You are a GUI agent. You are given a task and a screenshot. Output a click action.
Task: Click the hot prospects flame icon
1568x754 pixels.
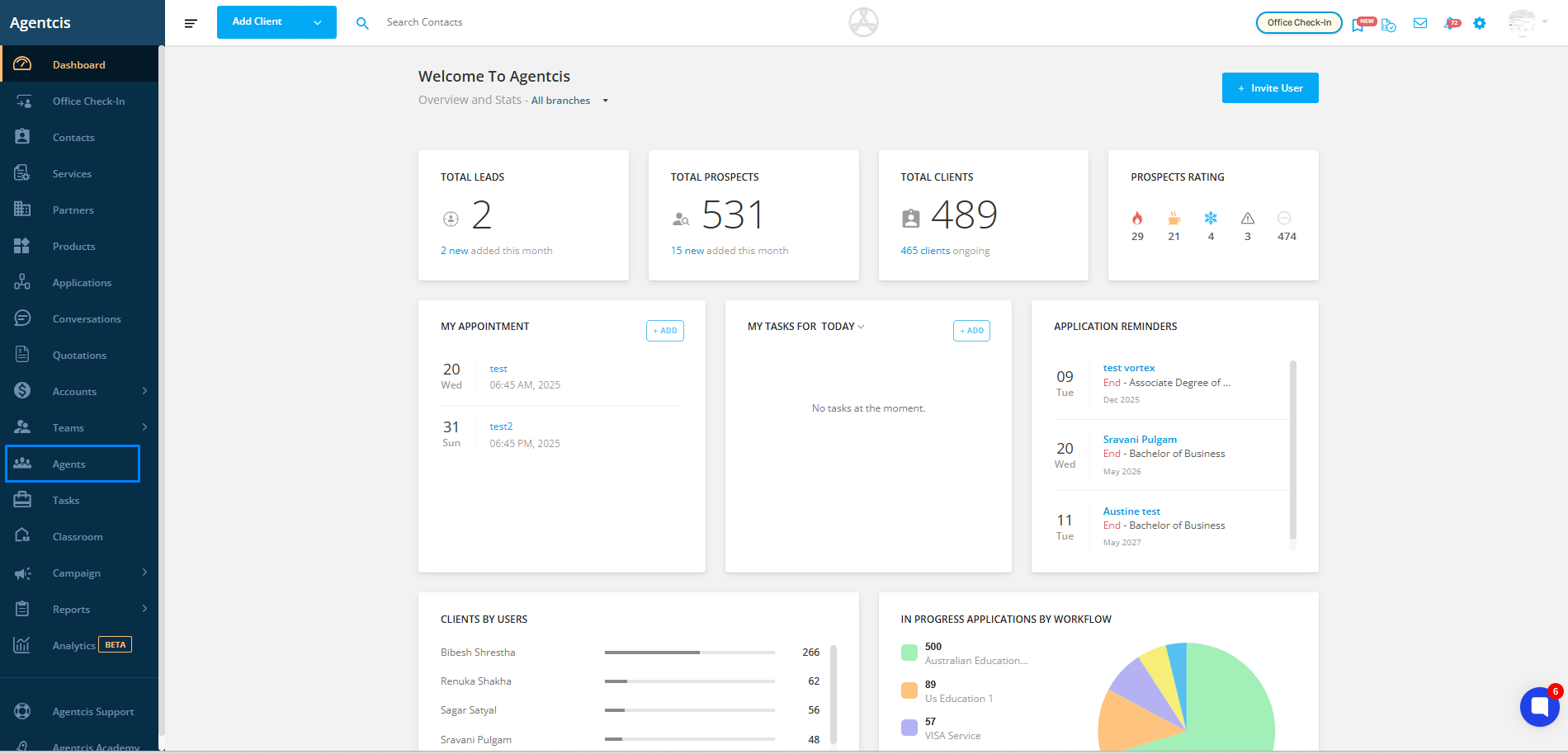(1137, 219)
